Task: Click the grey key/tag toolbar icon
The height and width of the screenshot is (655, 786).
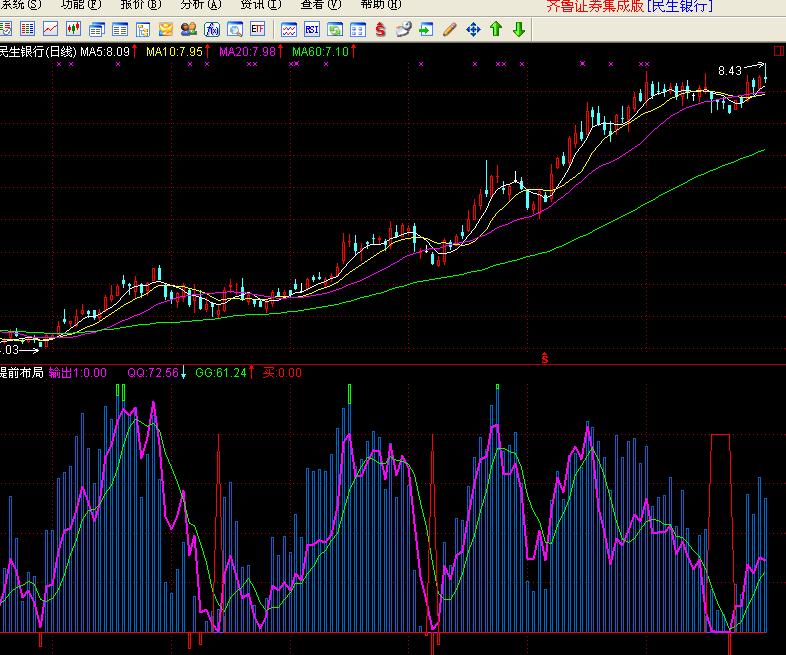Action: (404, 29)
